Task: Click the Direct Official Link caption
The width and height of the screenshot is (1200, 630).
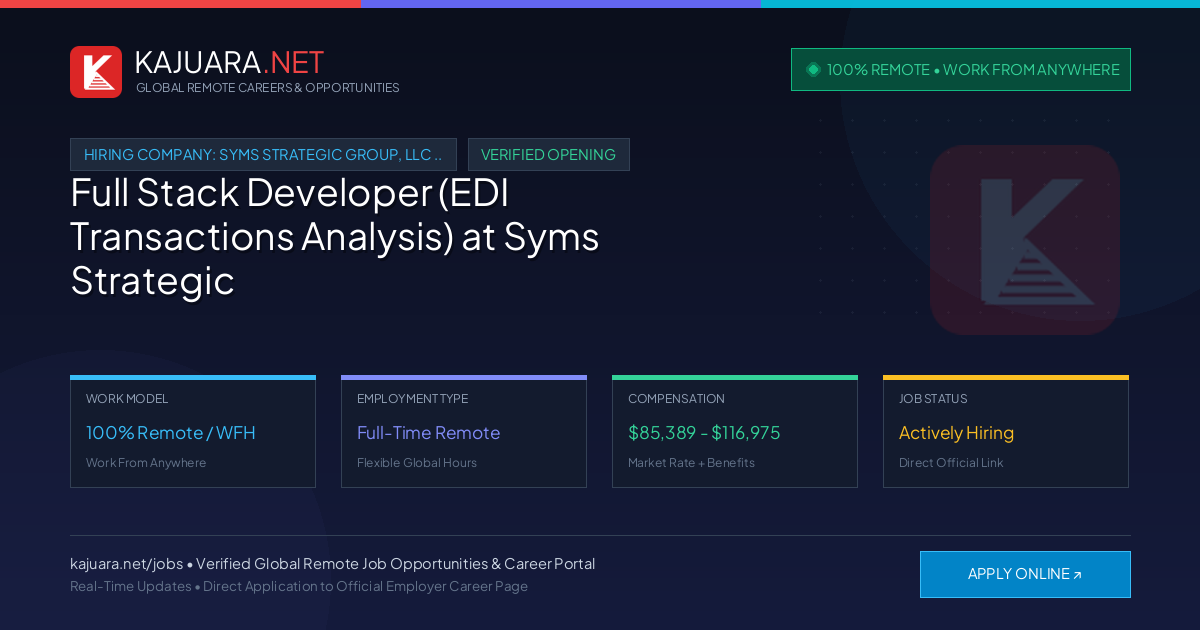Action: point(951,463)
